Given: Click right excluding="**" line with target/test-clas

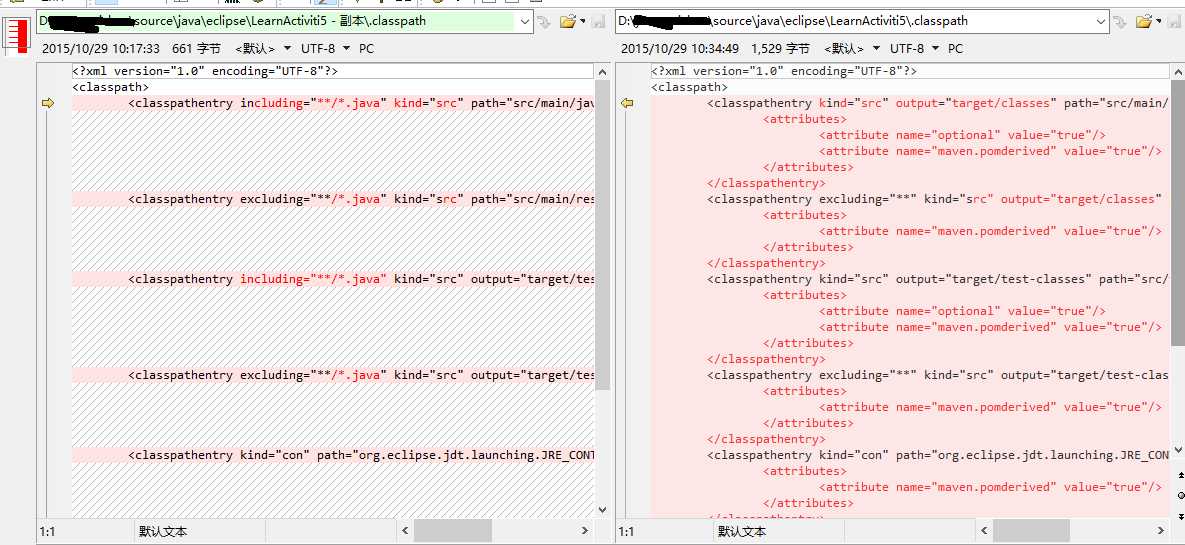Looking at the screenshot, I should (x=910, y=375).
